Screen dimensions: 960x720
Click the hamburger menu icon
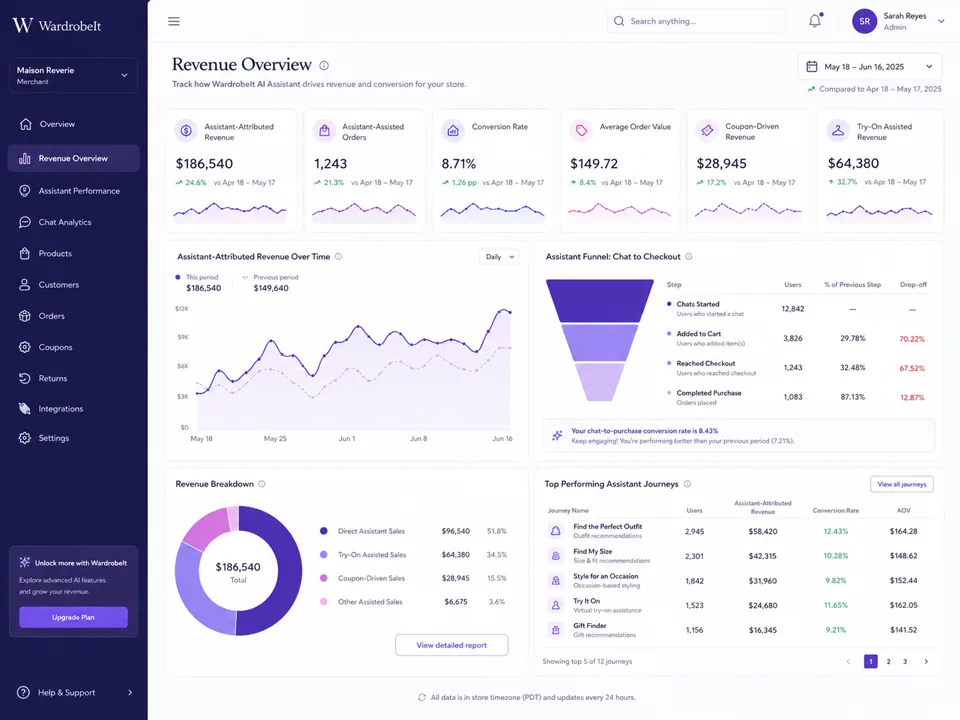[x=174, y=21]
